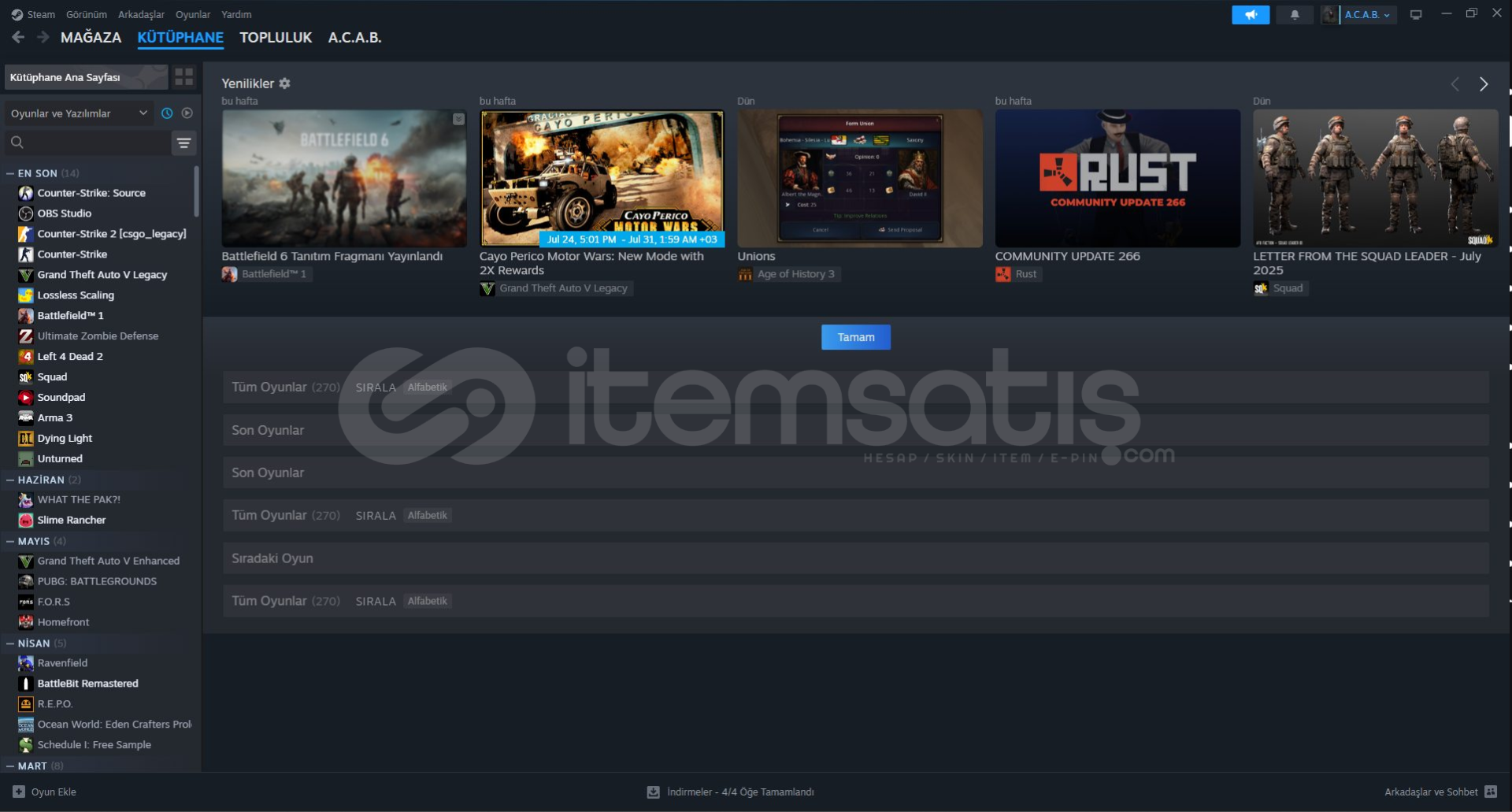Open the Oyunlar menu

[193, 14]
